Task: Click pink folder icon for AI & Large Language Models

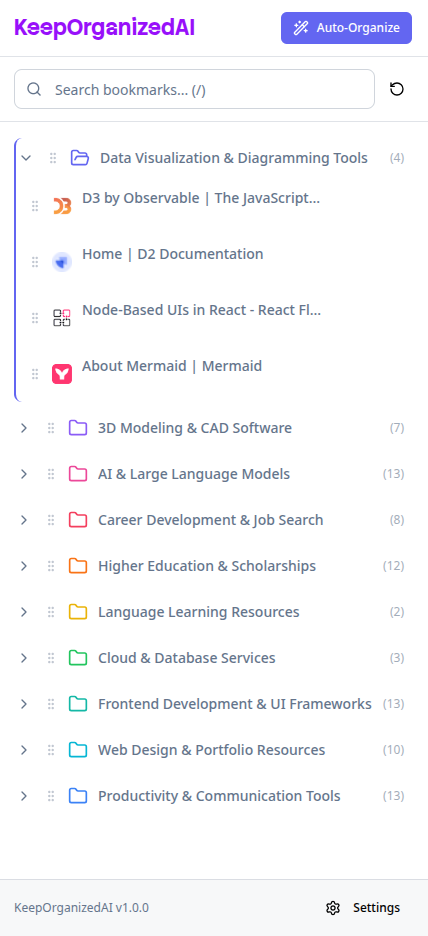Action: (x=78, y=474)
